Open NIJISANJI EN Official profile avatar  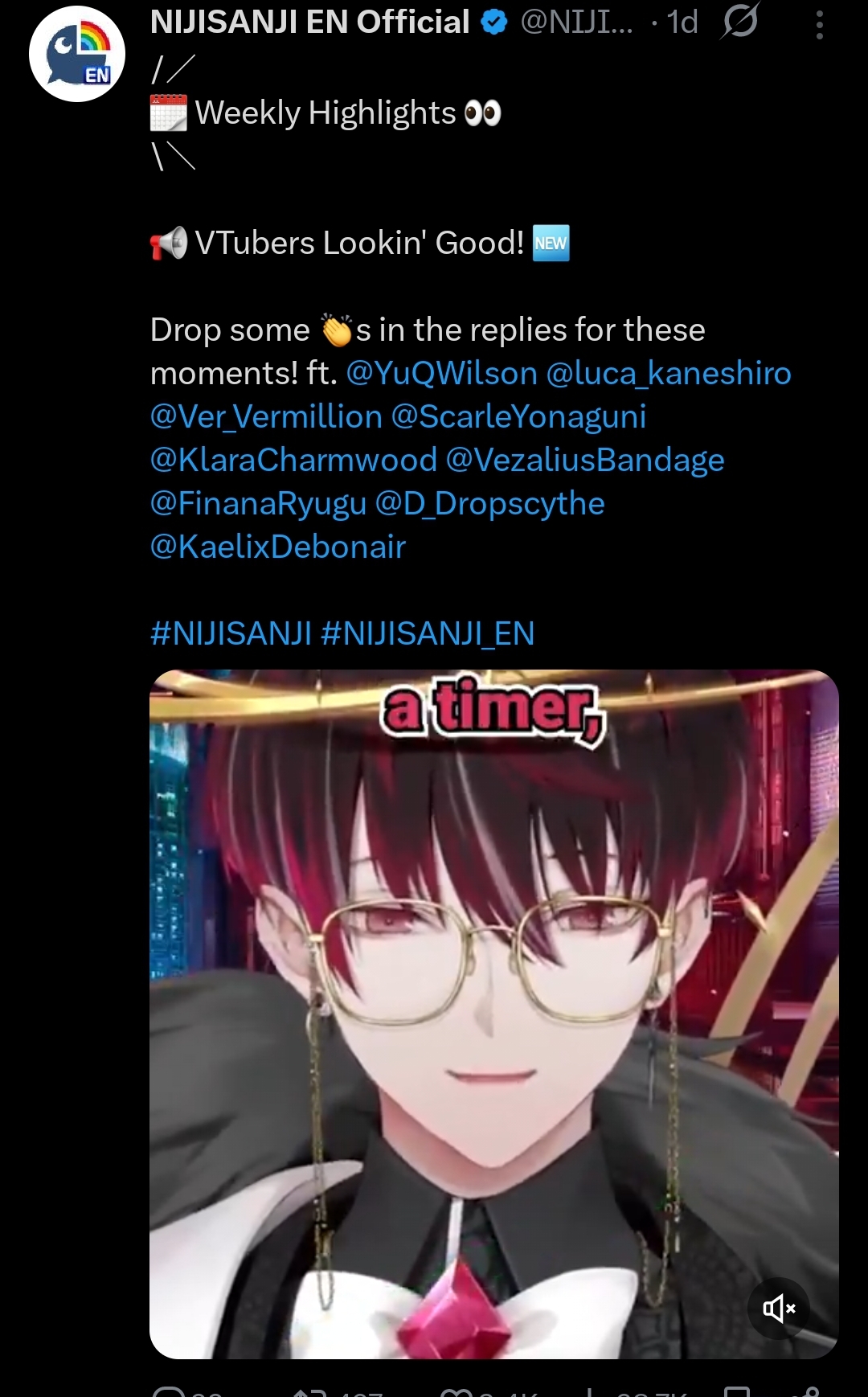tap(77, 54)
